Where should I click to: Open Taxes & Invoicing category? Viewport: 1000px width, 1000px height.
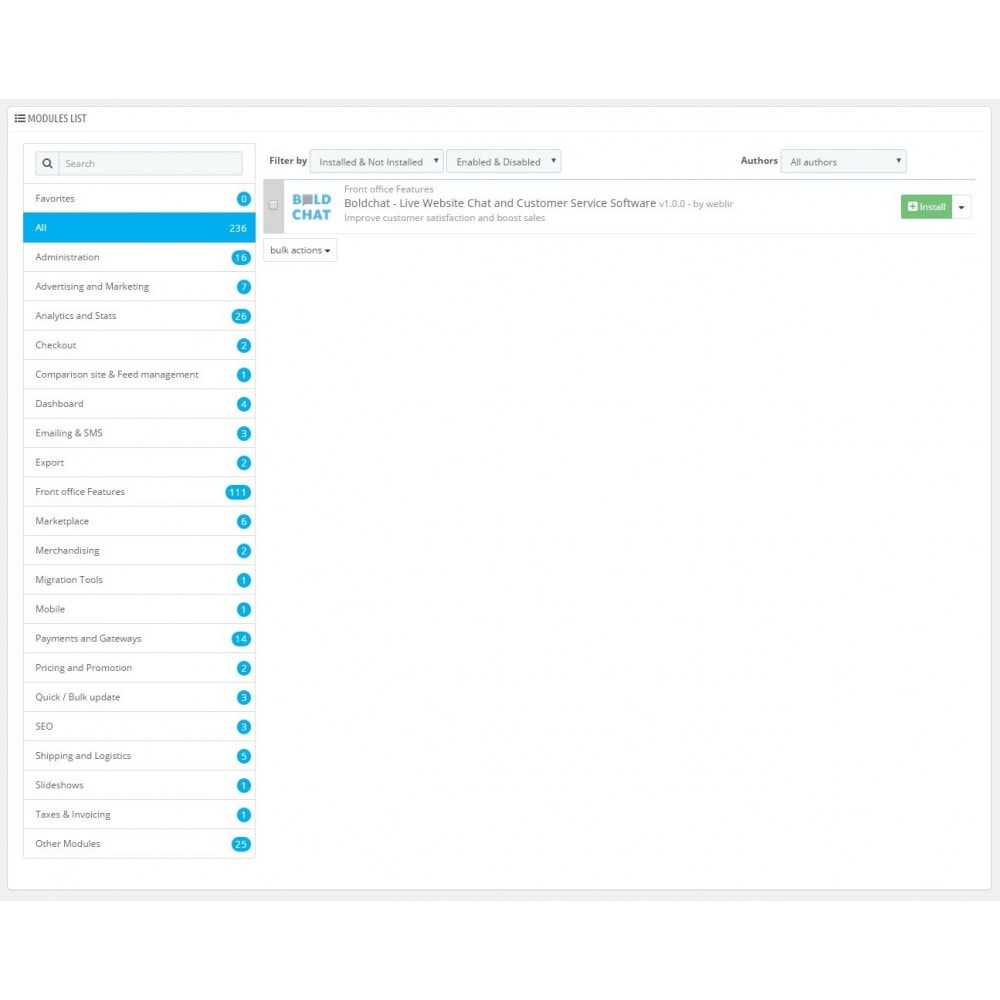139,814
